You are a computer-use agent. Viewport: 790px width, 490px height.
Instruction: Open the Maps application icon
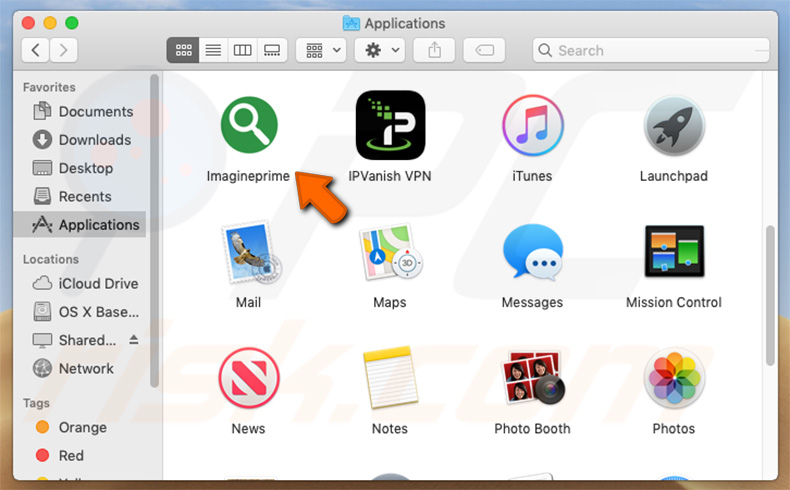pos(390,252)
